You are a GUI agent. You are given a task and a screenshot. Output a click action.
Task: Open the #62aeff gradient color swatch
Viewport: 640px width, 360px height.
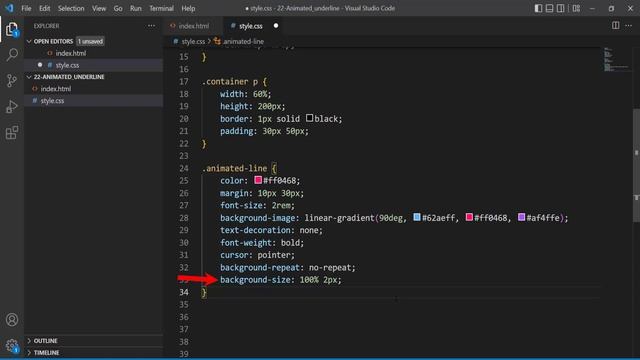click(417, 217)
